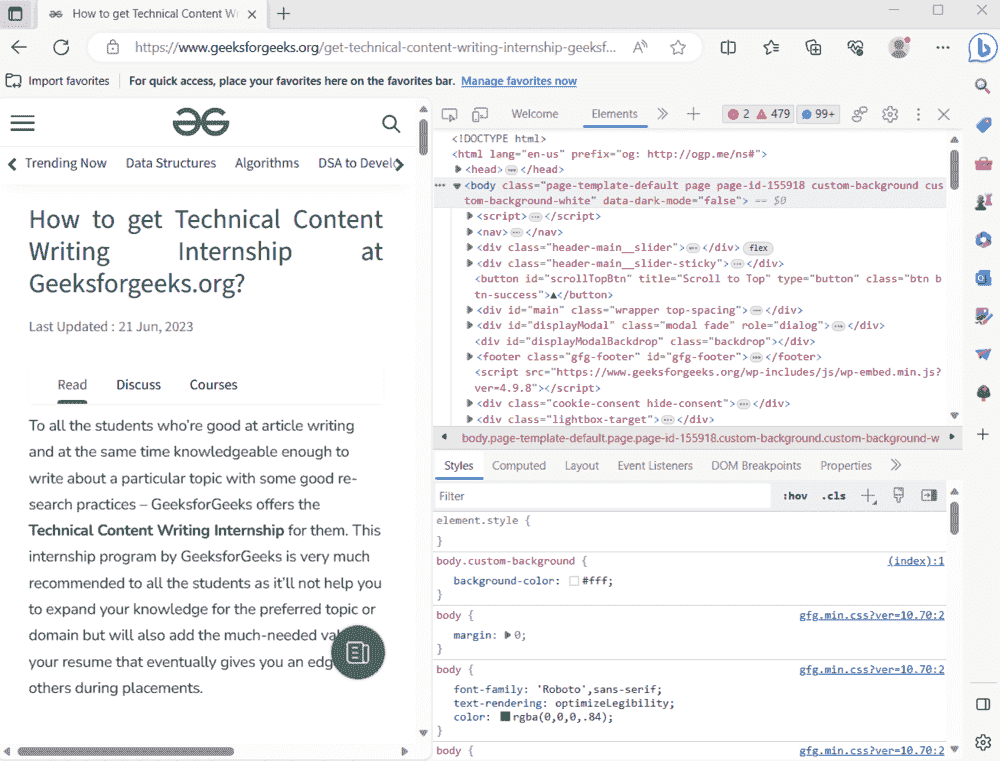Add new style rule plus icon
Image resolution: width=1000 pixels, height=761 pixels.
[x=869, y=496]
